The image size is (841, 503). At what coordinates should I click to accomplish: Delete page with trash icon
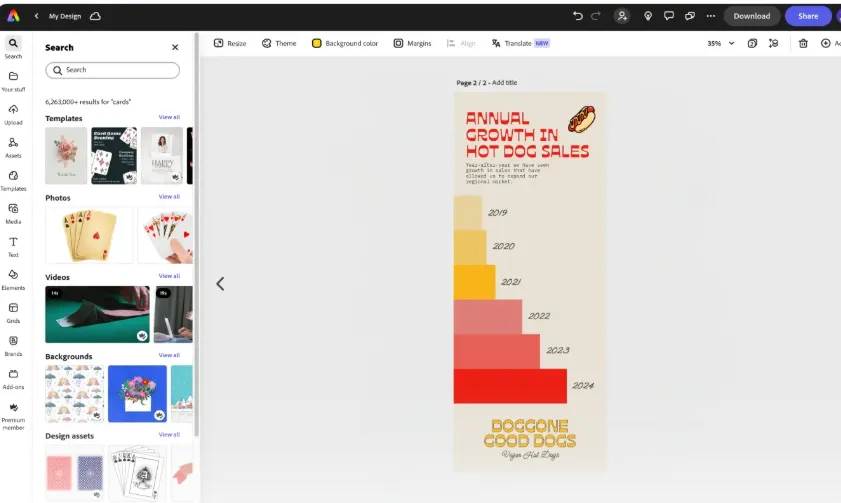803,43
